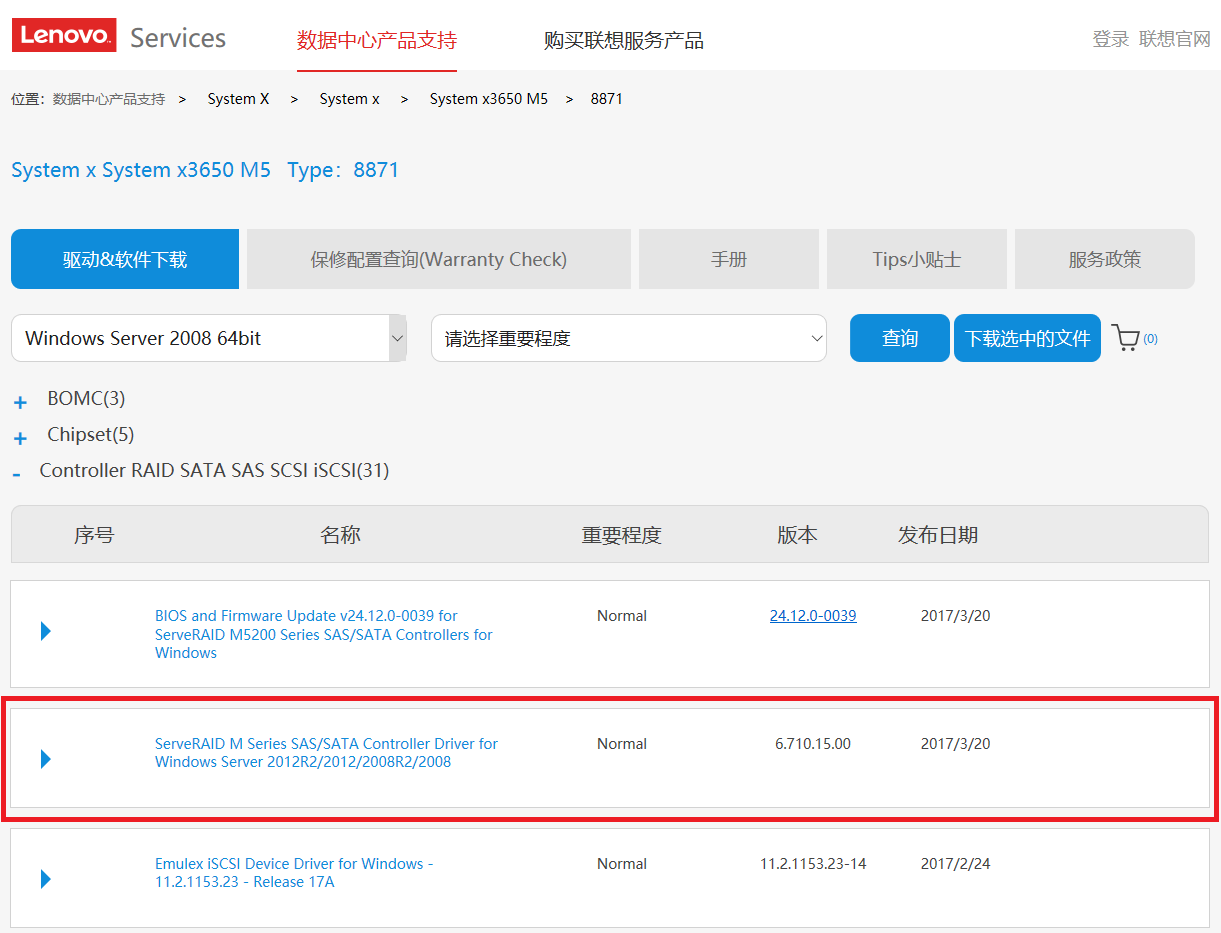The width and height of the screenshot is (1221, 933).
Task: Expand the BOMC(3) category
Action: [20, 403]
